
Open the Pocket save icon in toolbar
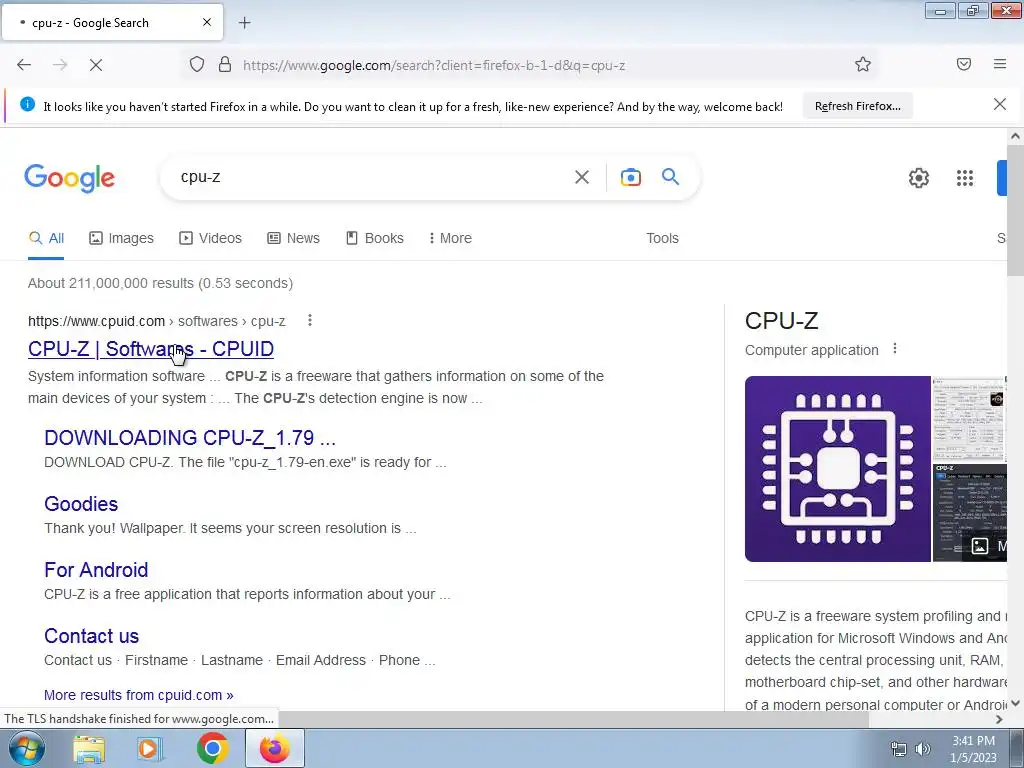[964, 64]
